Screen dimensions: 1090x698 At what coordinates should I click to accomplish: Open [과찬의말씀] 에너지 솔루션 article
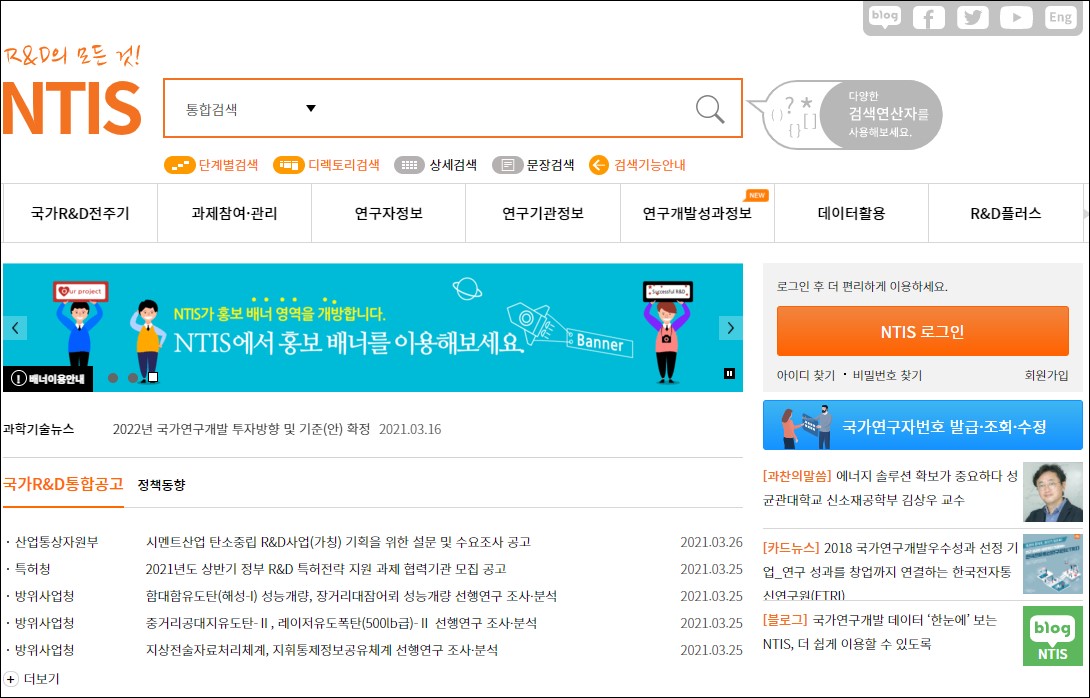coord(890,488)
